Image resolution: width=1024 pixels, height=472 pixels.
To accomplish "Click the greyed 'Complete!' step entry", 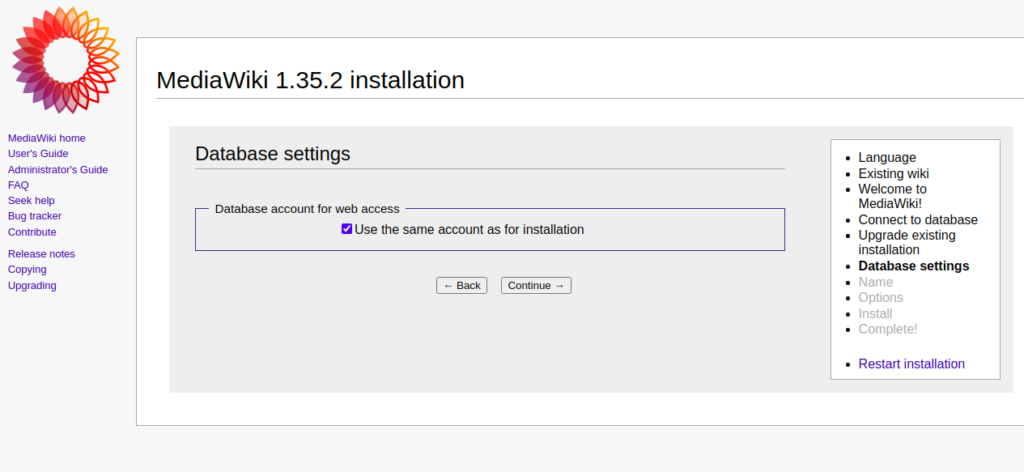I will click(x=888, y=329).
